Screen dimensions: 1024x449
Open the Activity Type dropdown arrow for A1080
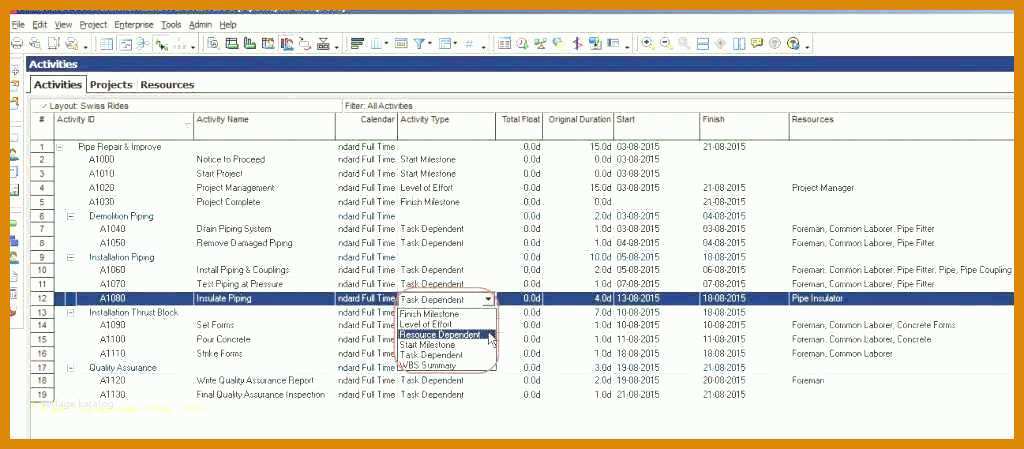pos(488,299)
